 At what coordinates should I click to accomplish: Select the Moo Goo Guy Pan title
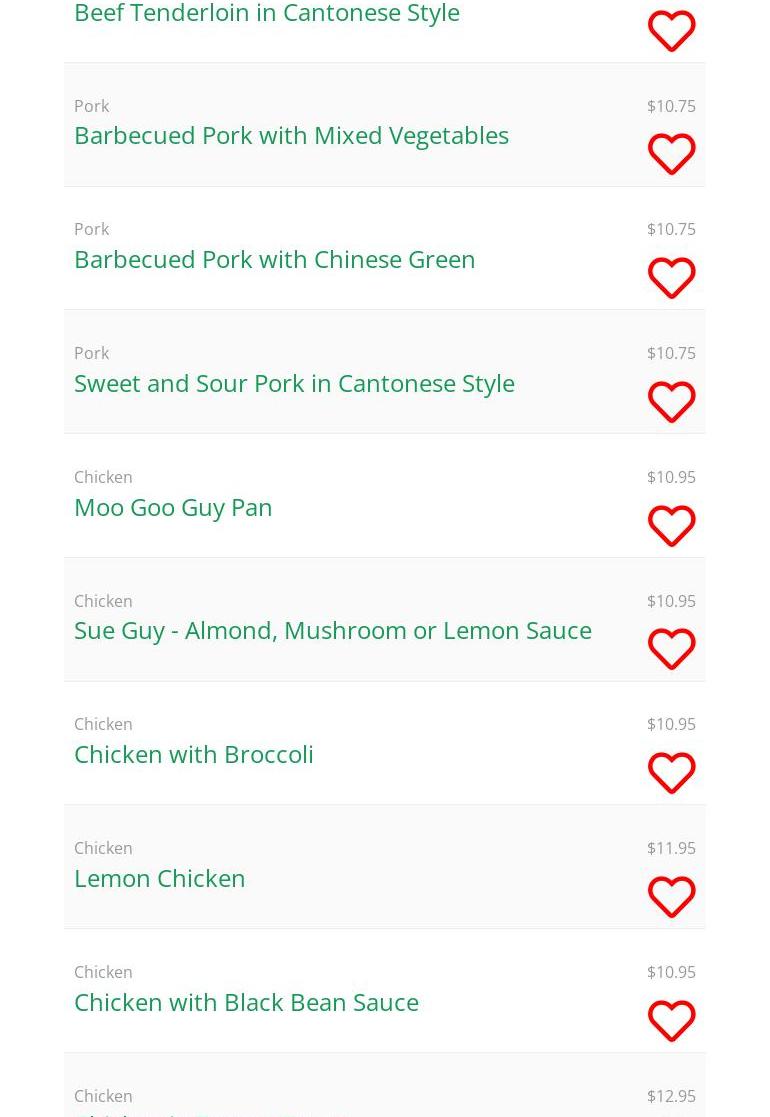[173, 507]
